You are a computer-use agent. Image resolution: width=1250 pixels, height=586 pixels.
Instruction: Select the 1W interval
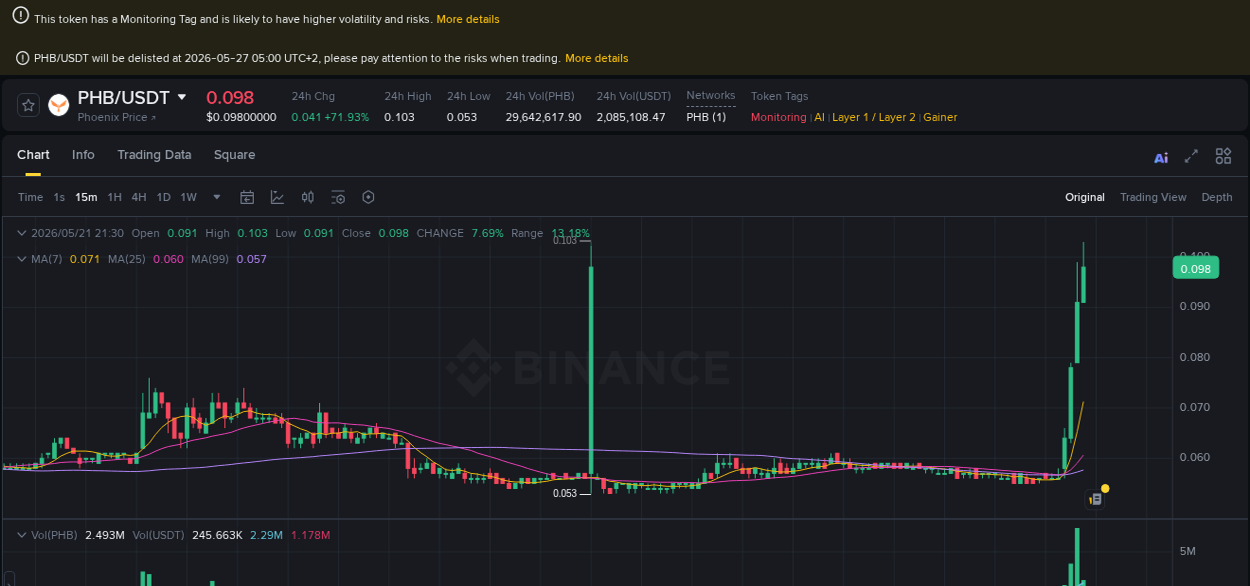click(x=188, y=197)
